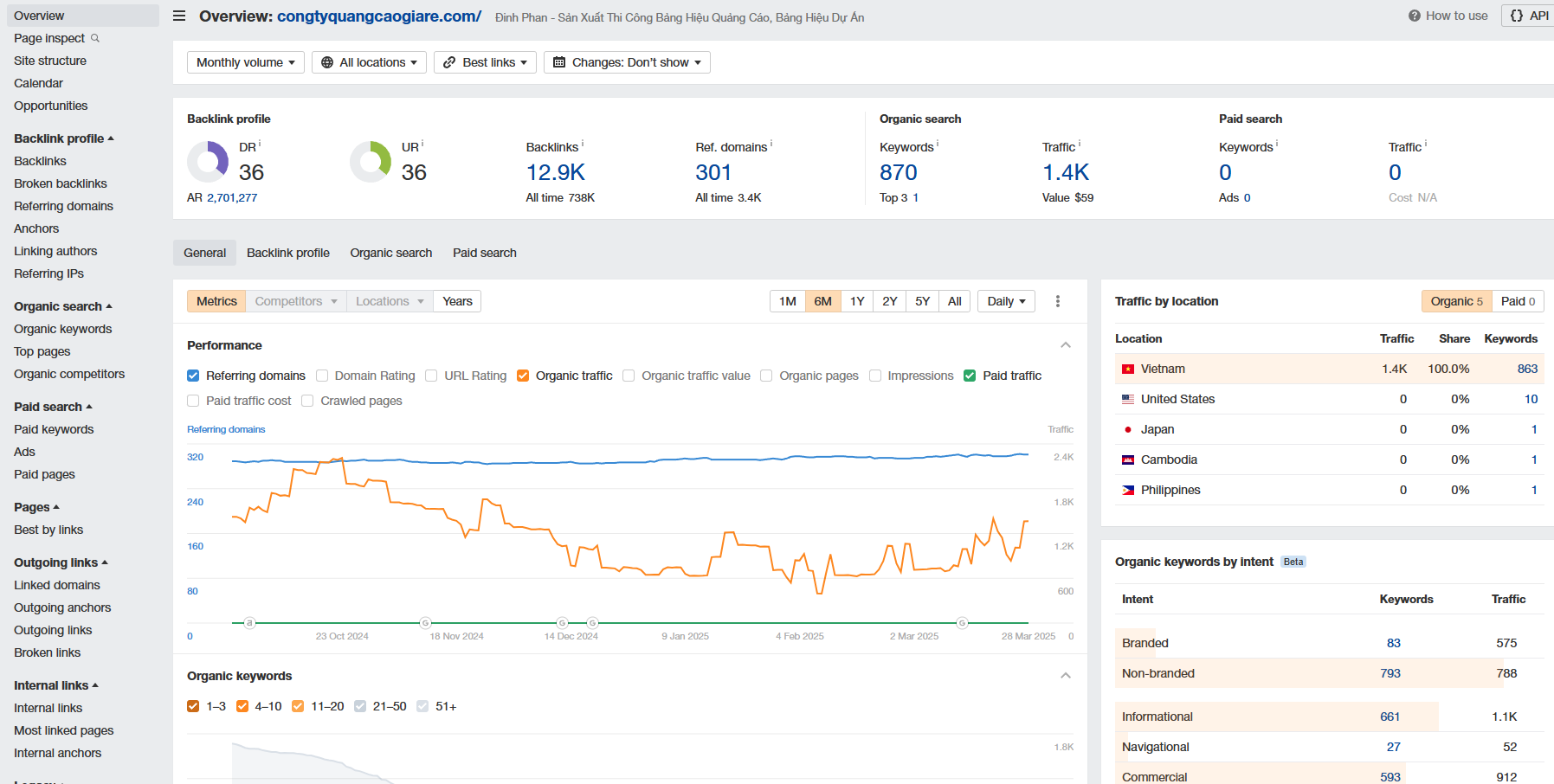Click the DR info icon
Viewport: 1554px width, 784px height.
[x=260, y=144]
